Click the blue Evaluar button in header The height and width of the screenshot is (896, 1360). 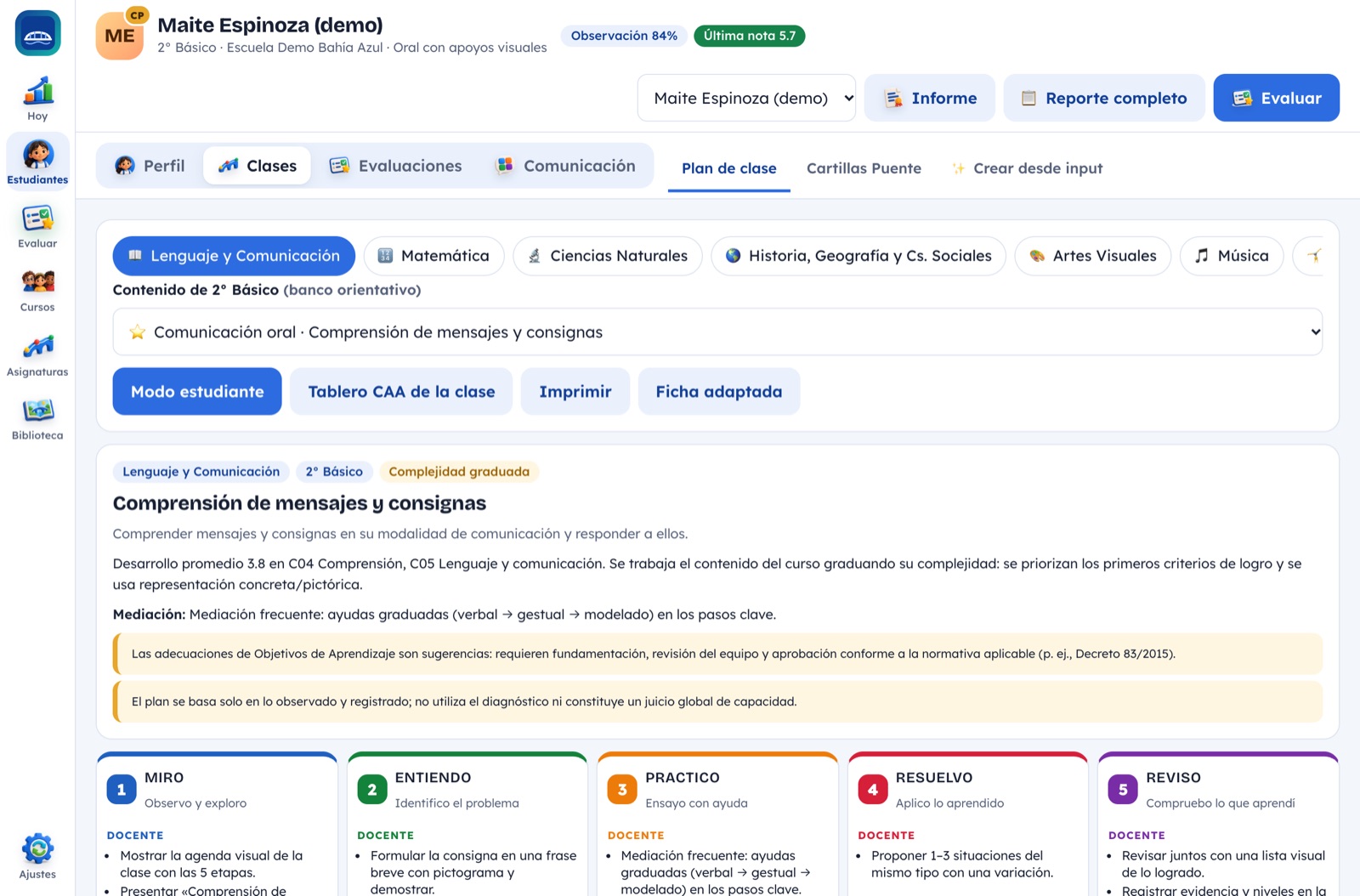click(1277, 98)
